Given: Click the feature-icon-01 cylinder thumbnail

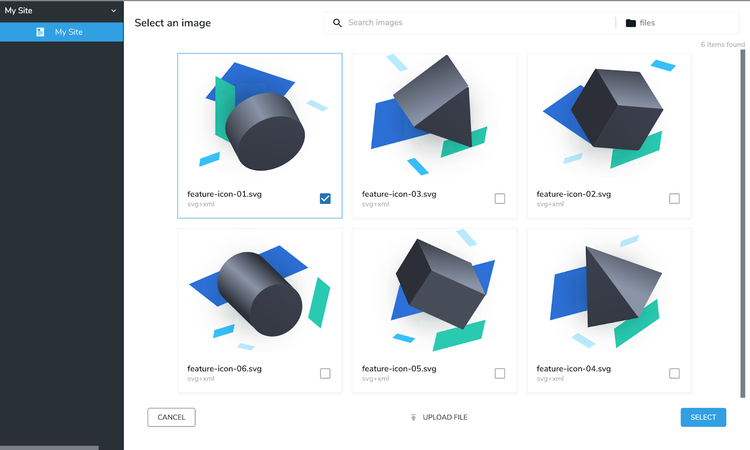Looking at the screenshot, I should click(260, 117).
